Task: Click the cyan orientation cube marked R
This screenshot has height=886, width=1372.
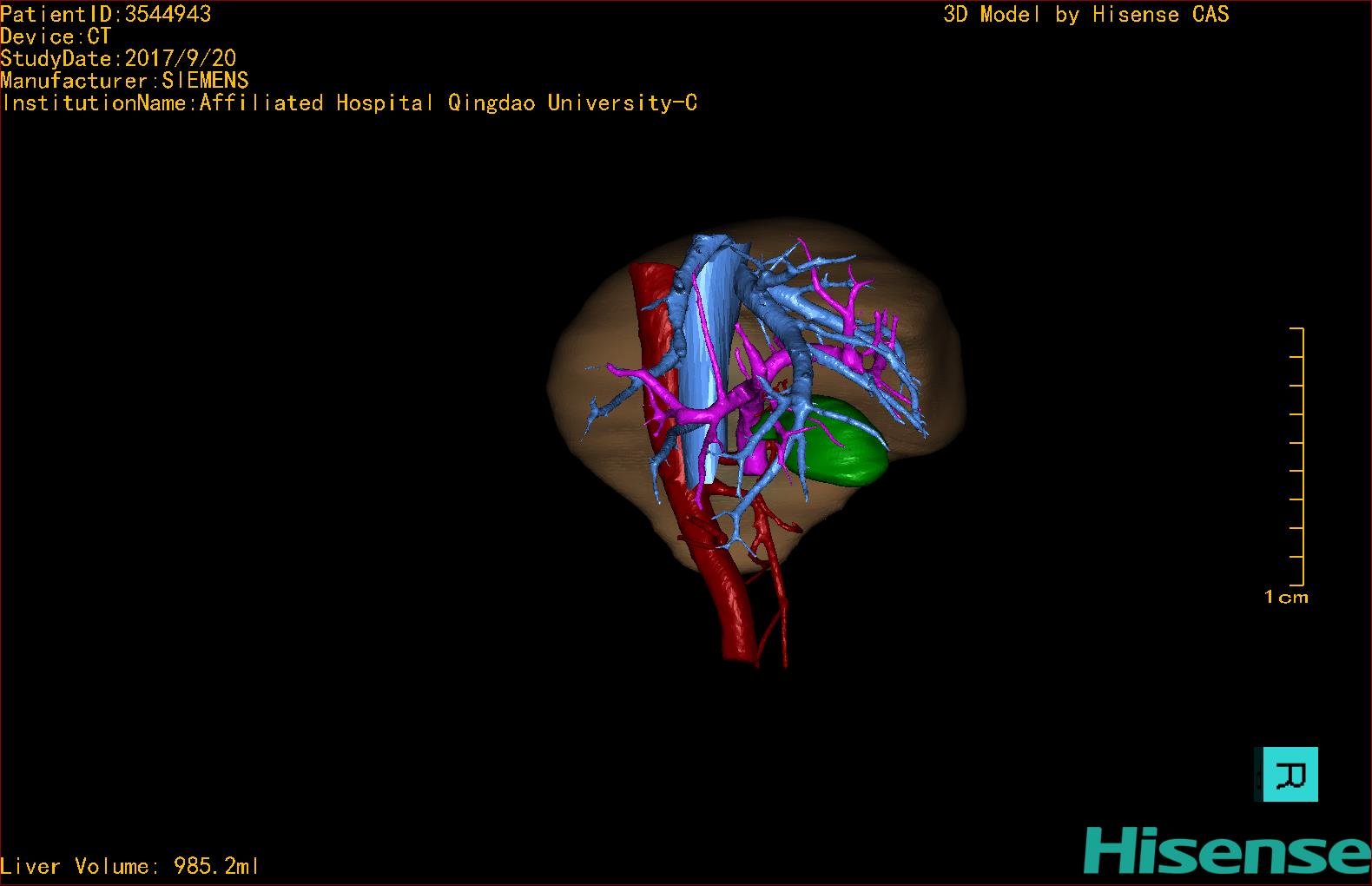Action: click(1291, 774)
